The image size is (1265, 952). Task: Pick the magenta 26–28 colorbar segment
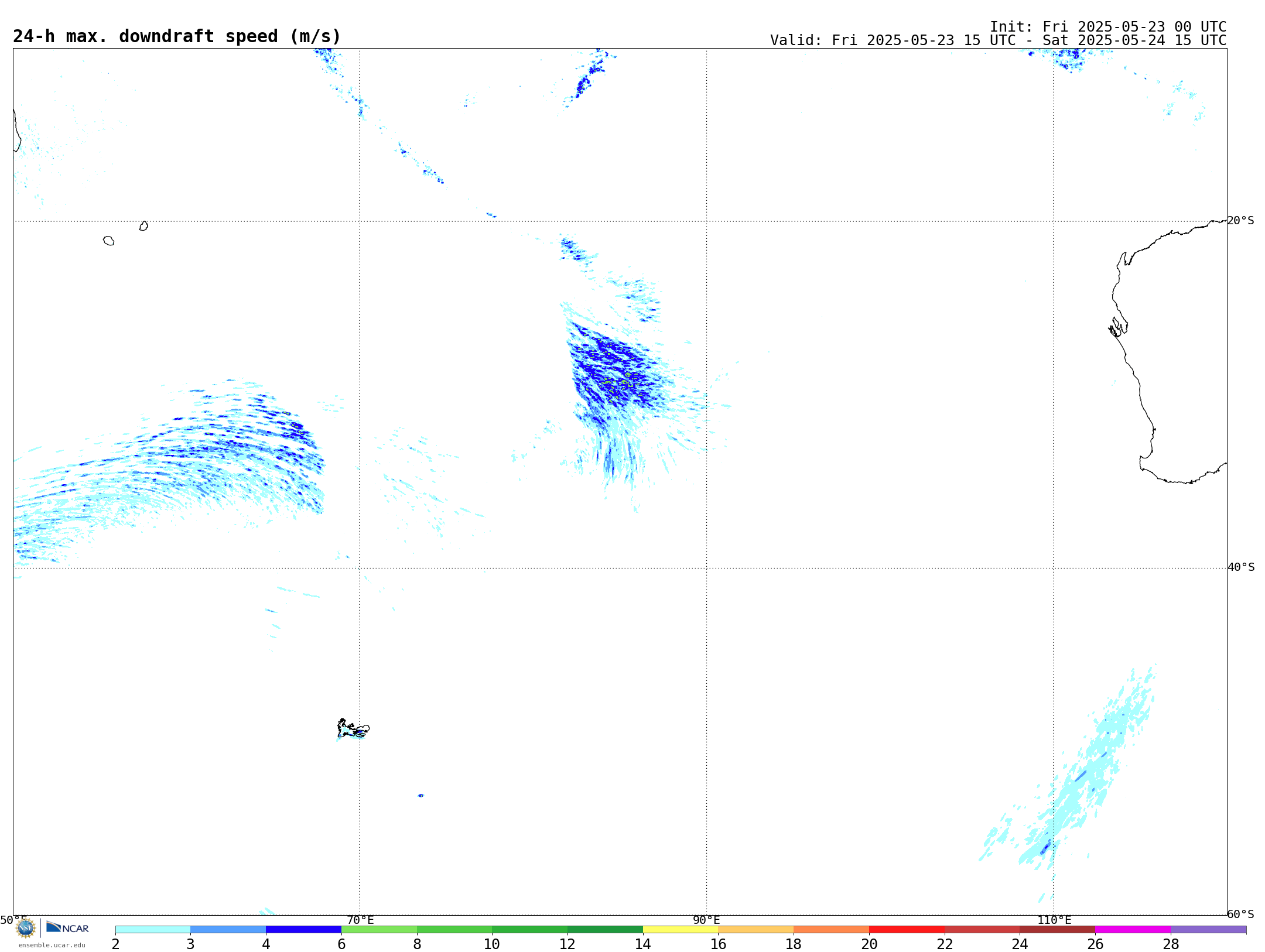1133,930
